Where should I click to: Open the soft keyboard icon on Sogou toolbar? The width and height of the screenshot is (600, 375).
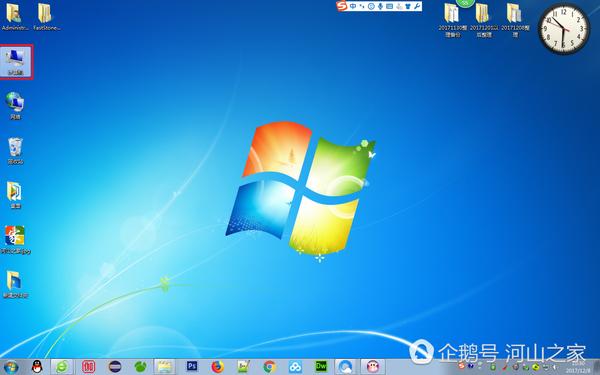[x=390, y=6]
